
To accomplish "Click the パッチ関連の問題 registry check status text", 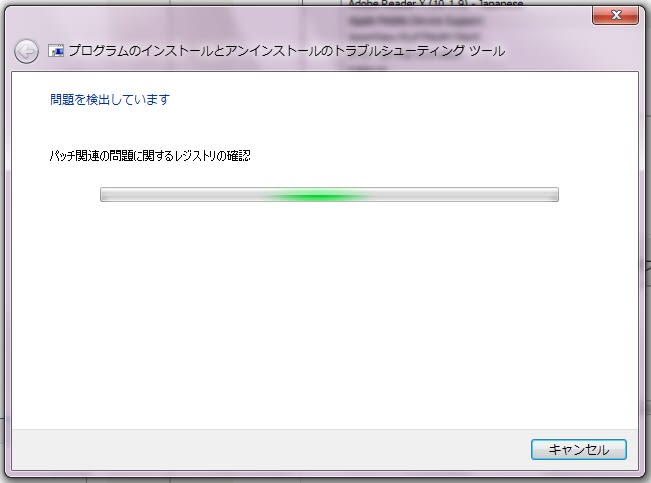I will (150, 156).
